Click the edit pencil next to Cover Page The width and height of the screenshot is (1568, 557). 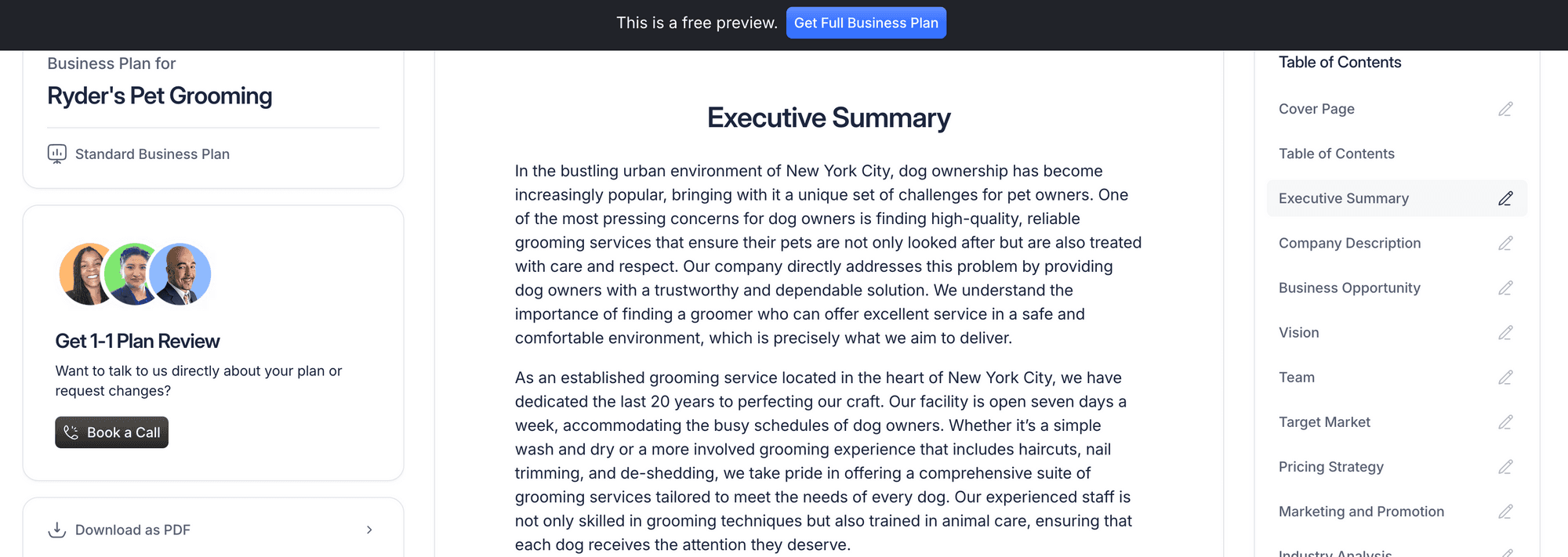pyautogui.click(x=1505, y=109)
